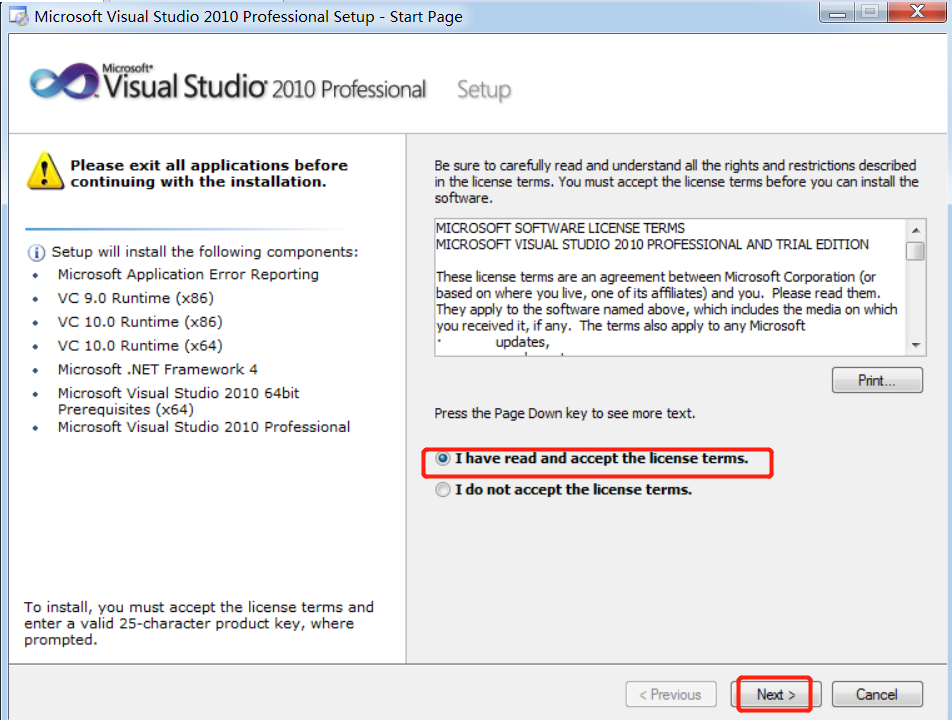952x720 pixels.
Task: Click the Microsoft Application Error Reporting entry
Action: tap(188, 274)
